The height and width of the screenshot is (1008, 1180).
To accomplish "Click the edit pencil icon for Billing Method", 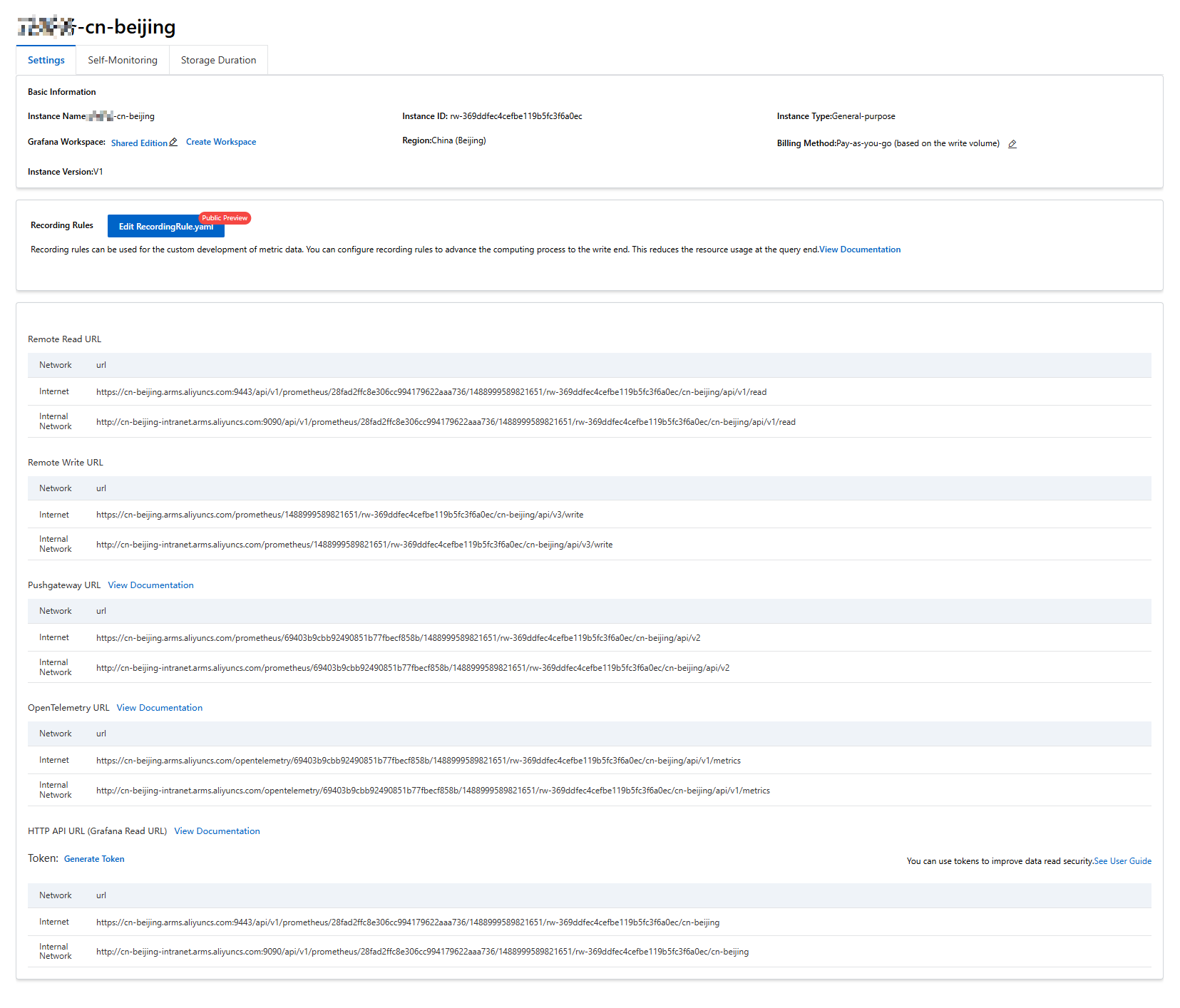I will click(1012, 144).
